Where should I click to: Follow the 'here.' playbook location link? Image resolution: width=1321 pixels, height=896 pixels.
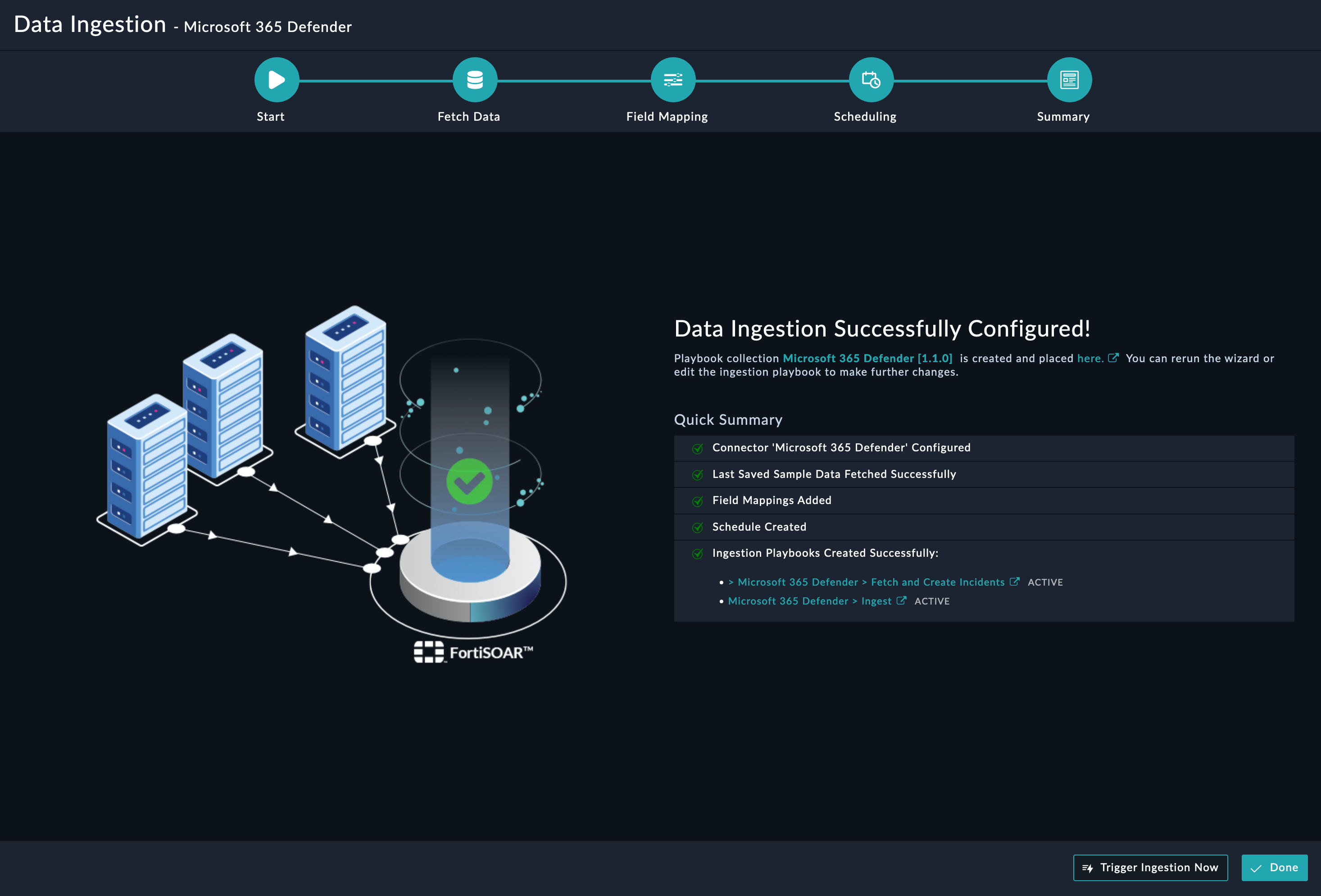tap(1089, 358)
